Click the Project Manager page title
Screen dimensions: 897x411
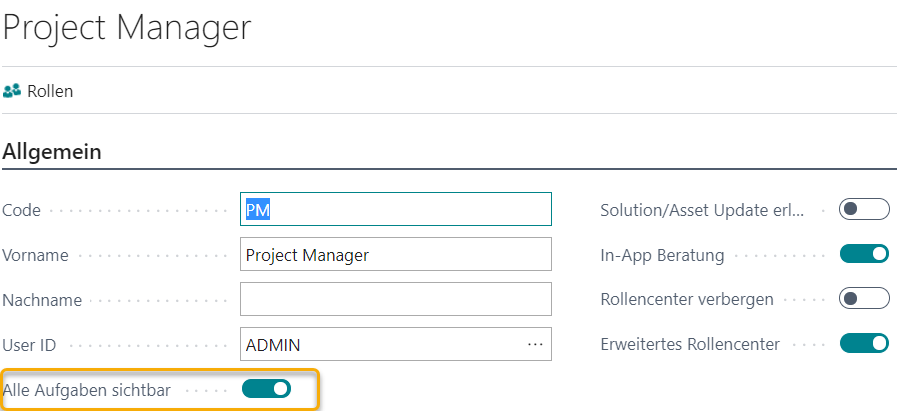(127, 27)
